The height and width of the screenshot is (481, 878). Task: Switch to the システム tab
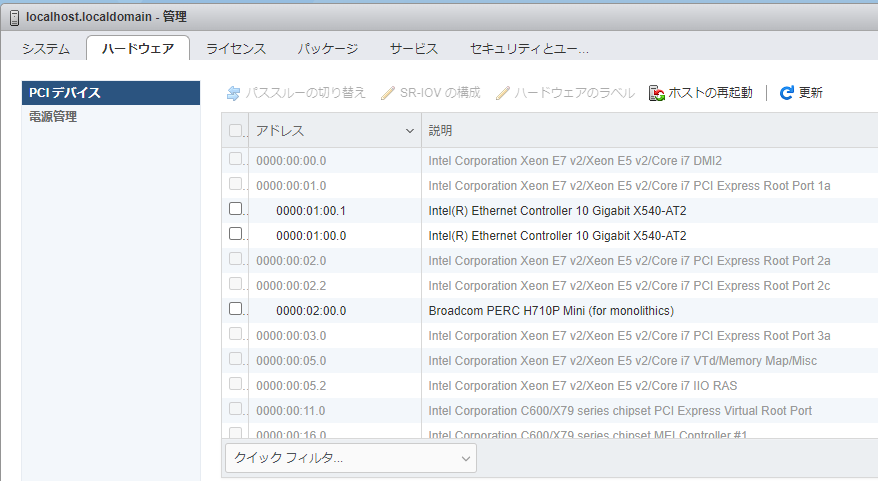[46, 49]
